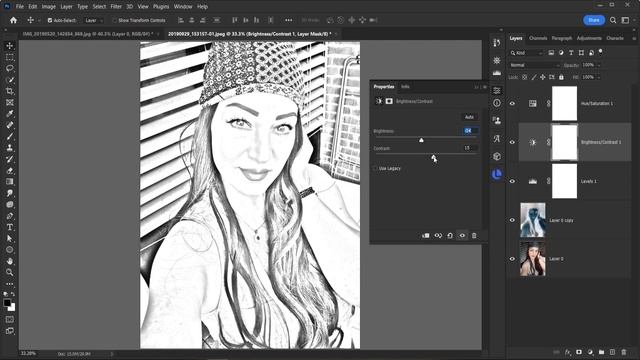Add layer mask icon at Layers bottom
Screen dimensions: 640x360
pyautogui.click(x=579, y=352)
